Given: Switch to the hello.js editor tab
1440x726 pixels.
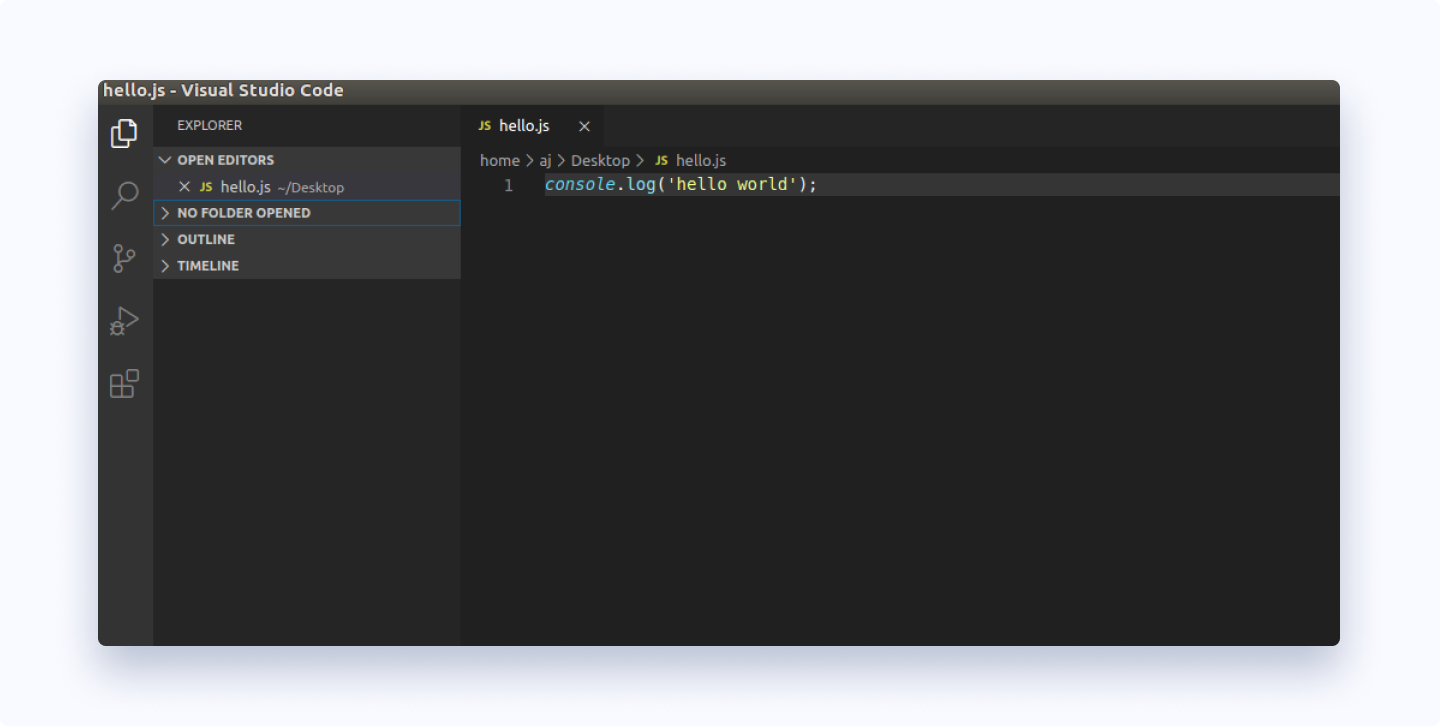Looking at the screenshot, I should click(524, 125).
